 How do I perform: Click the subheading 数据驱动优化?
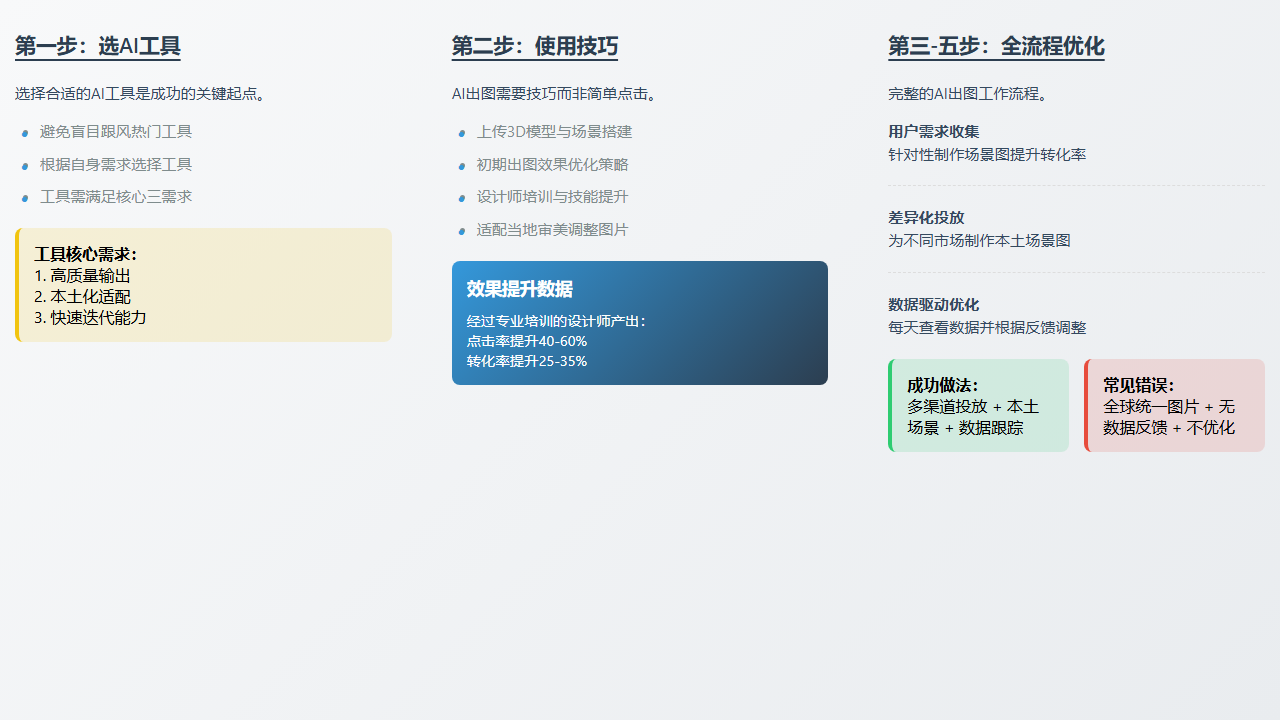[x=934, y=304]
